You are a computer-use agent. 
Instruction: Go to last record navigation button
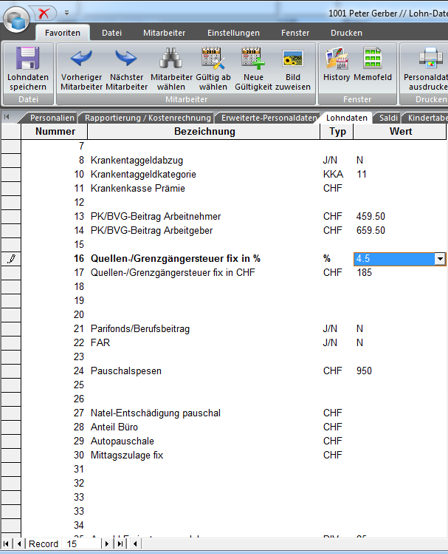pyautogui.click(x=120, y=543)
